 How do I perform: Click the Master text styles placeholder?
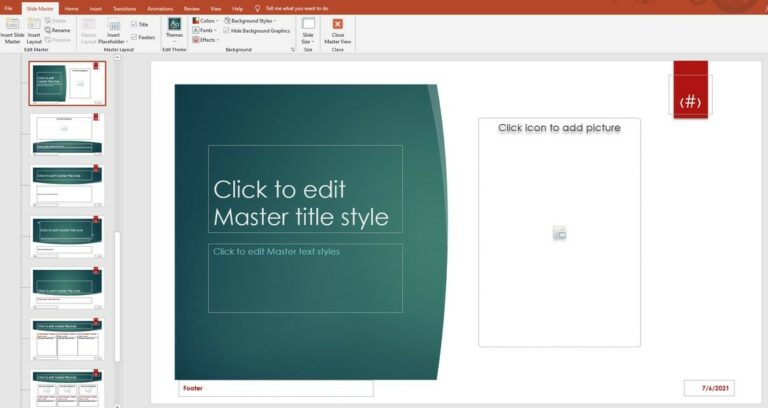pos(305,278)
